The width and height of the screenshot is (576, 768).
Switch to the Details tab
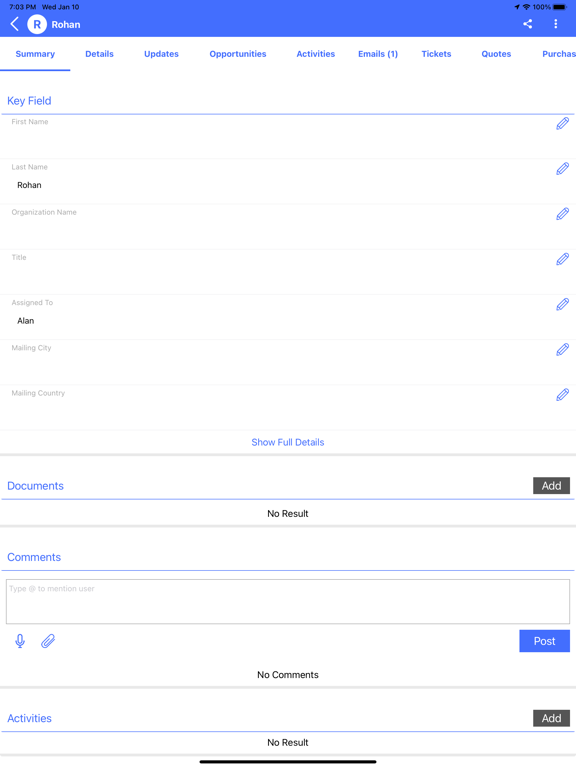[x=99, y=54]
